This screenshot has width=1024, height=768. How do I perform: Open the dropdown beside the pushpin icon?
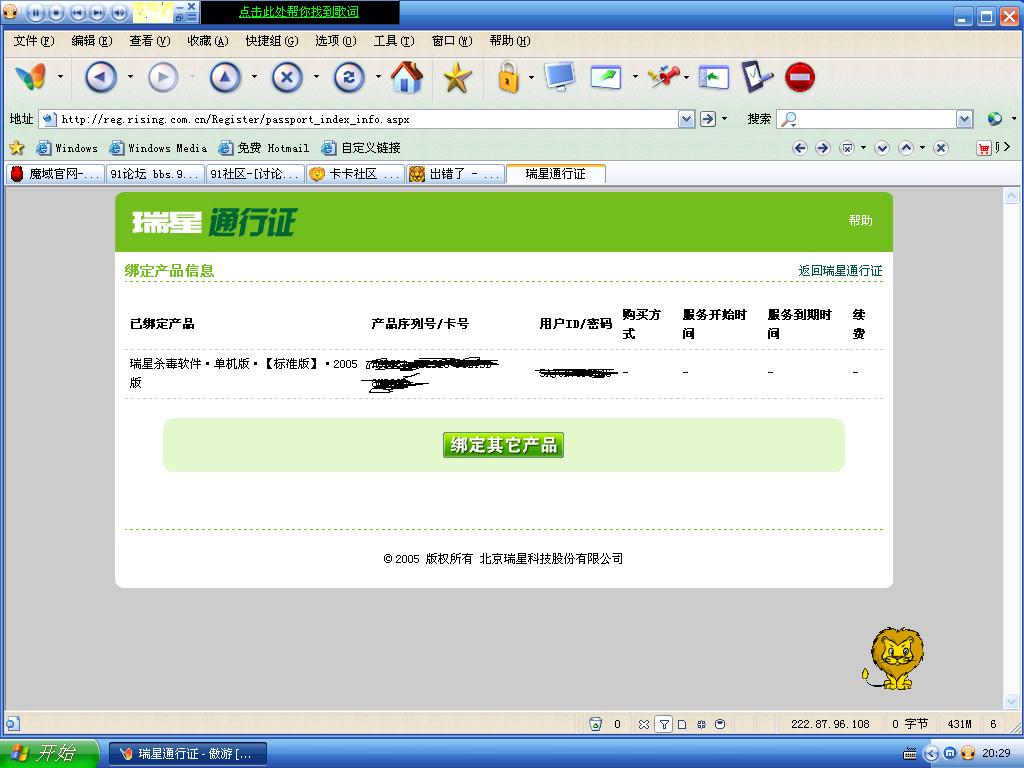click(686, 77)
